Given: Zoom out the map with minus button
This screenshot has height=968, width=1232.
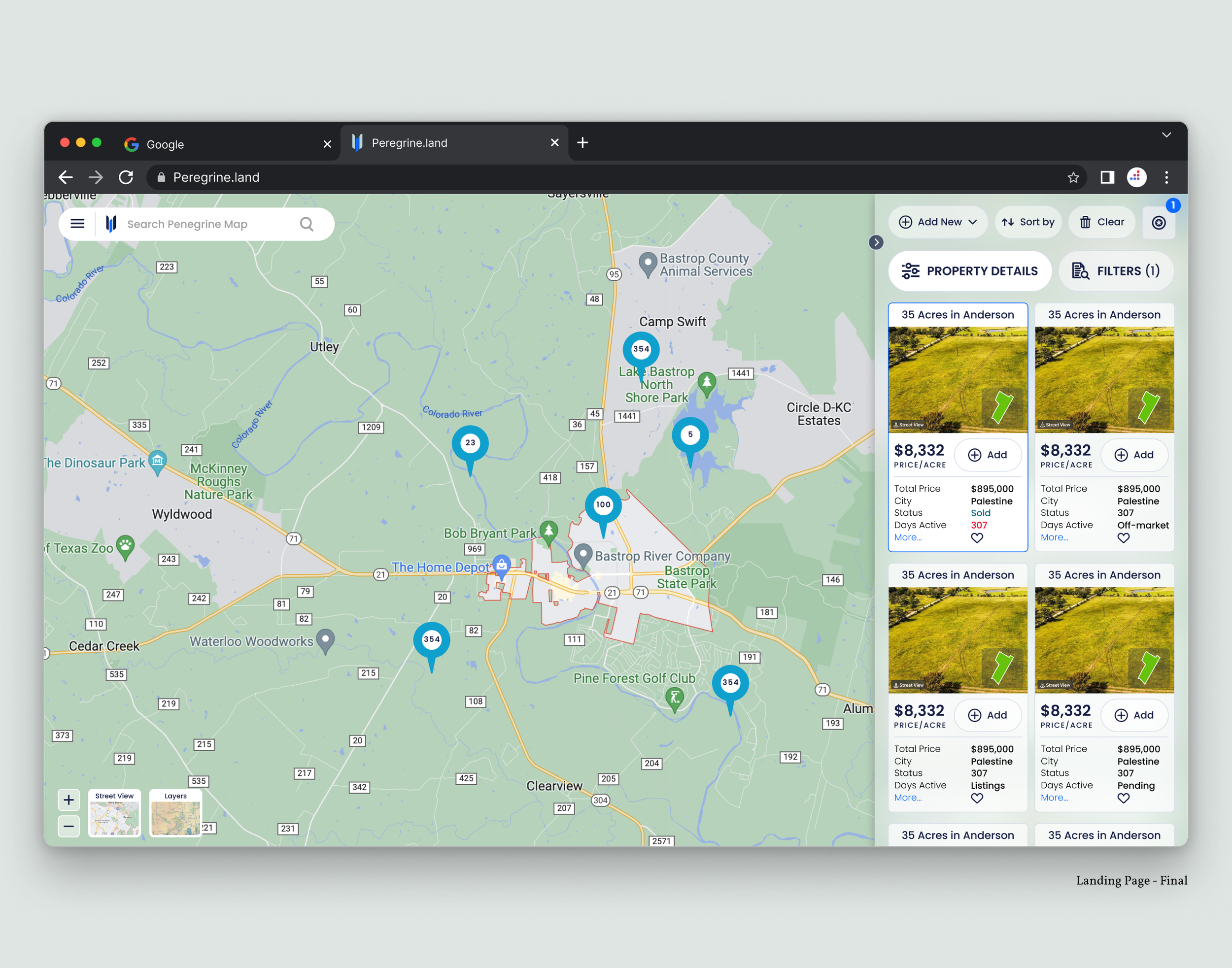Looking at the screenshot, I should tap(68, 826).
